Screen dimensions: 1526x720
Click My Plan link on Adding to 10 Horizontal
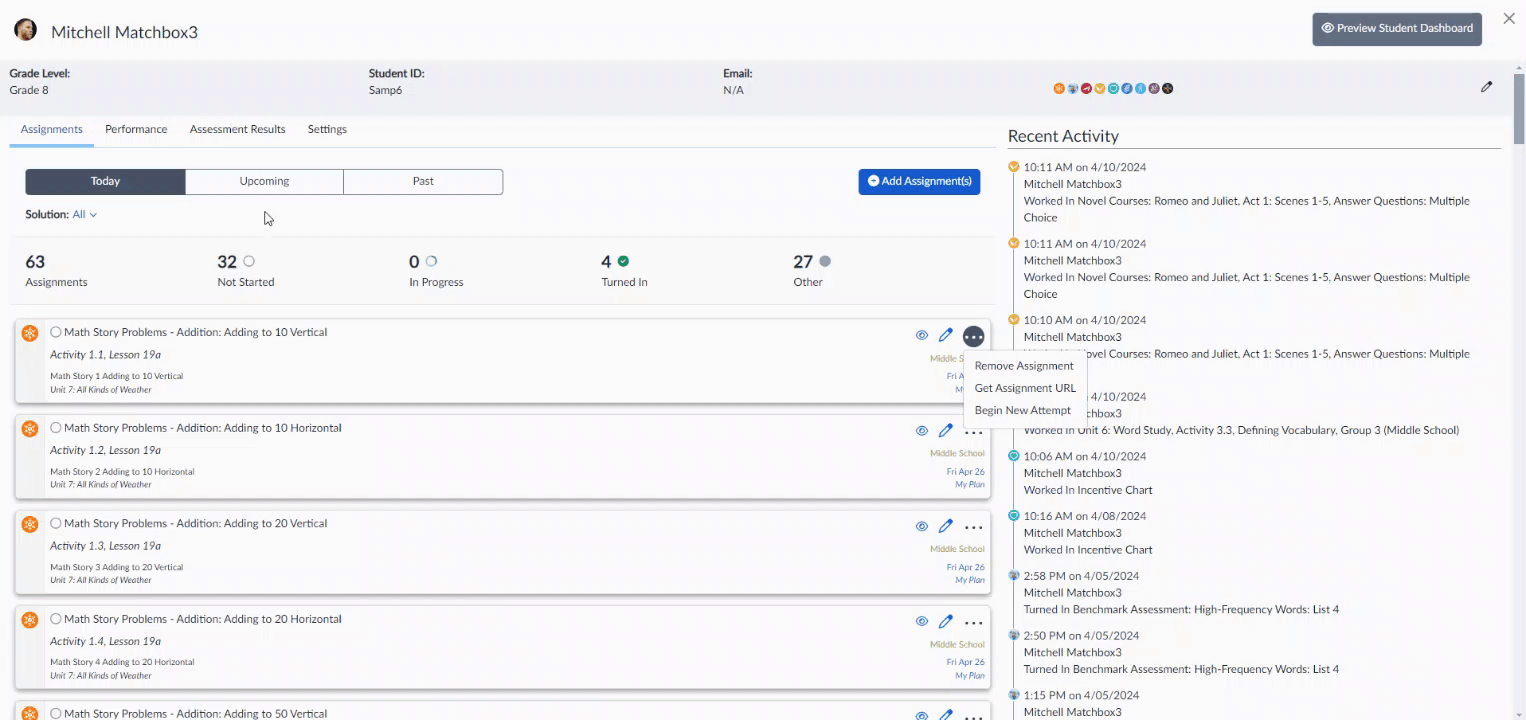(970, 484)
